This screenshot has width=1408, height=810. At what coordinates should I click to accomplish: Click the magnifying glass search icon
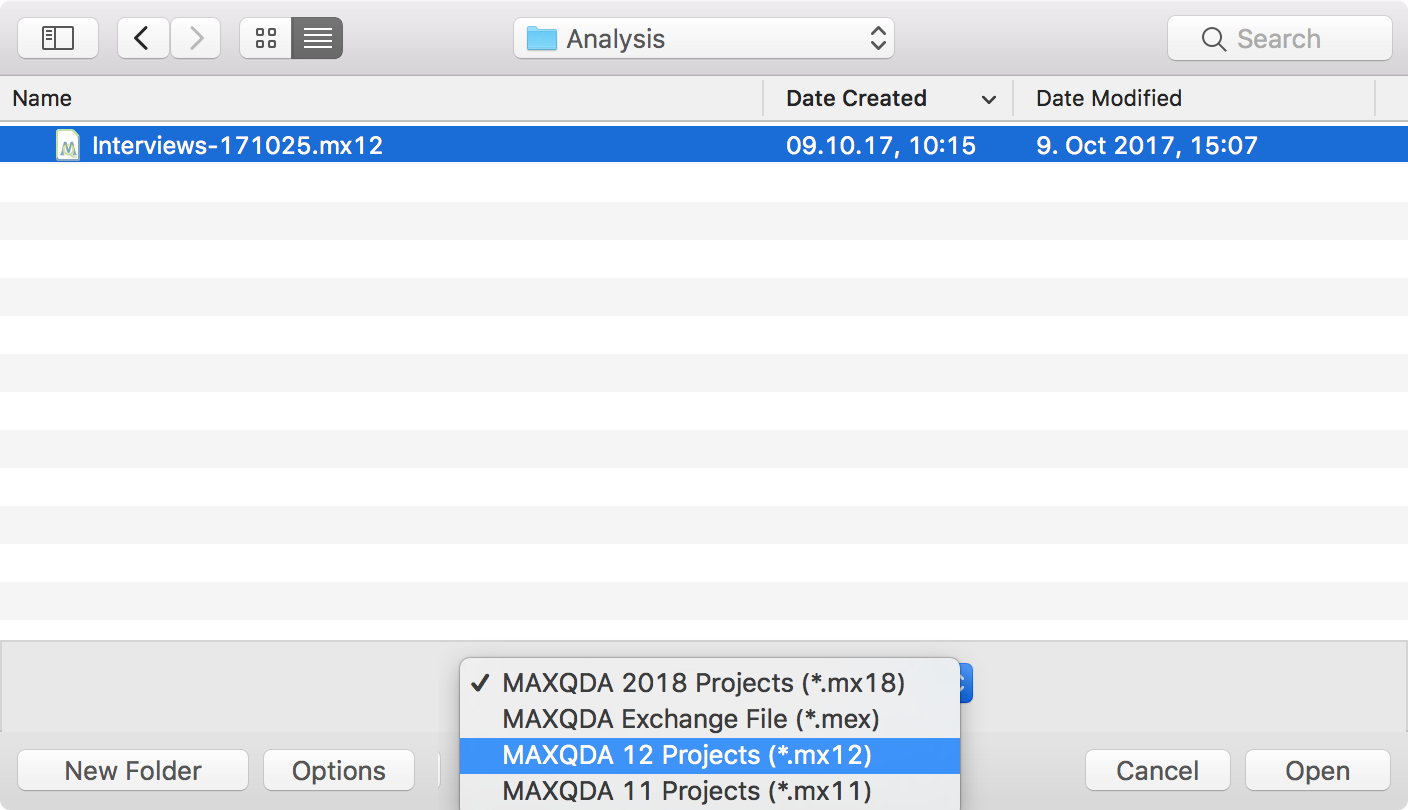click(1214, 39)
